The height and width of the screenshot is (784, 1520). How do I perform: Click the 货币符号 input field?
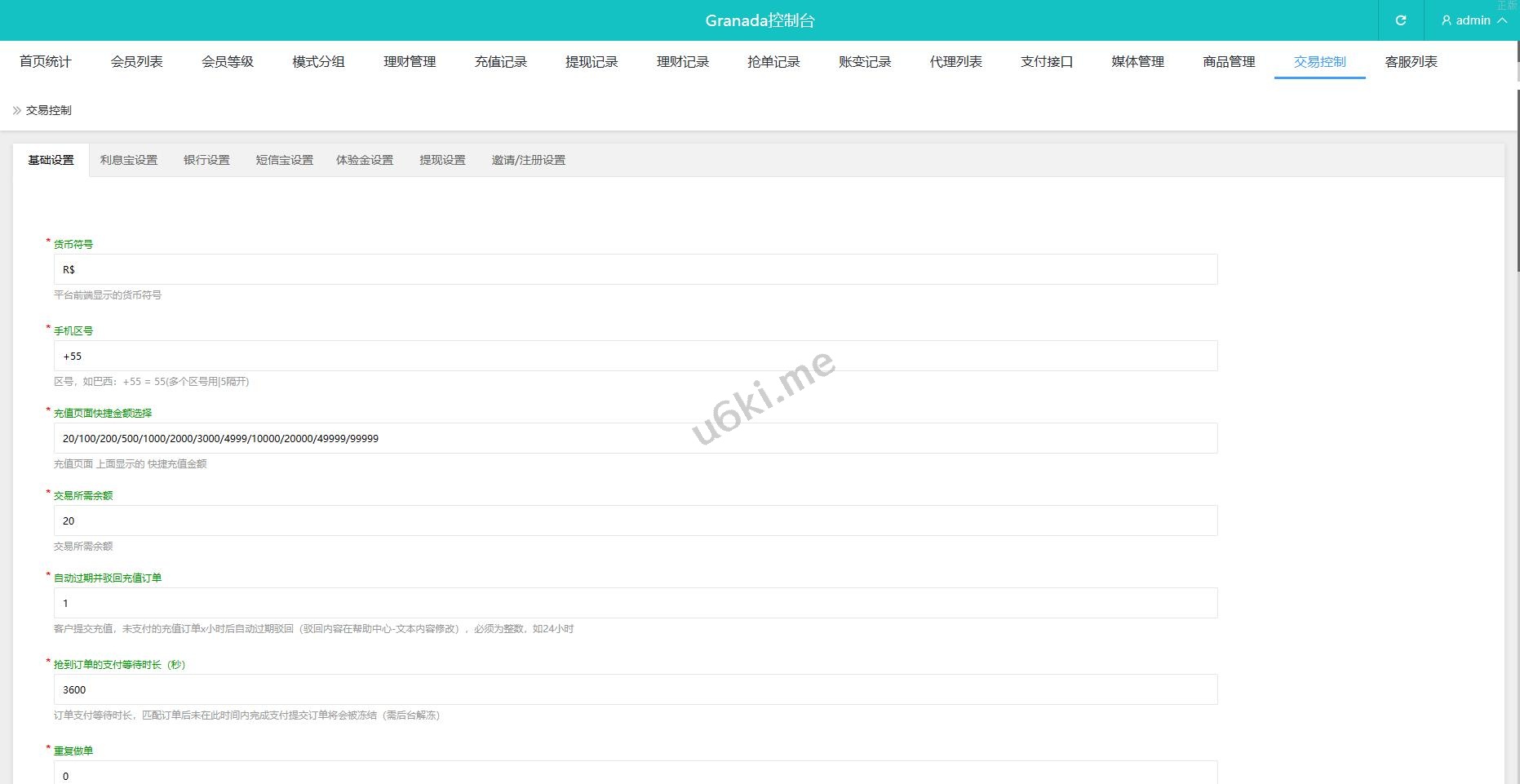tap(635, 269)
